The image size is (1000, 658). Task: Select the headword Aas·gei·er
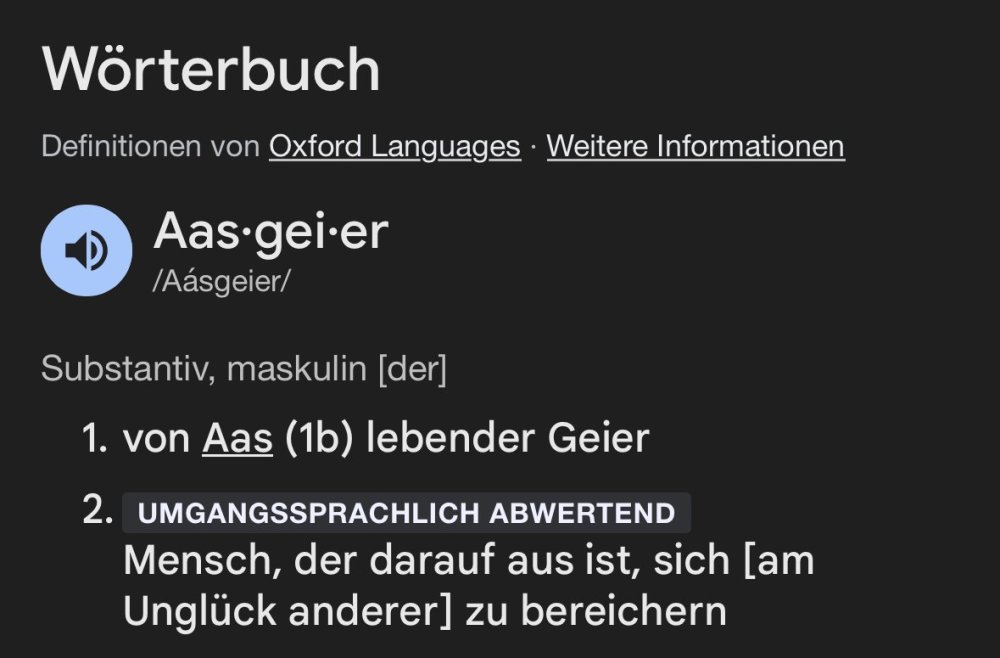click(x=270, y=232)
